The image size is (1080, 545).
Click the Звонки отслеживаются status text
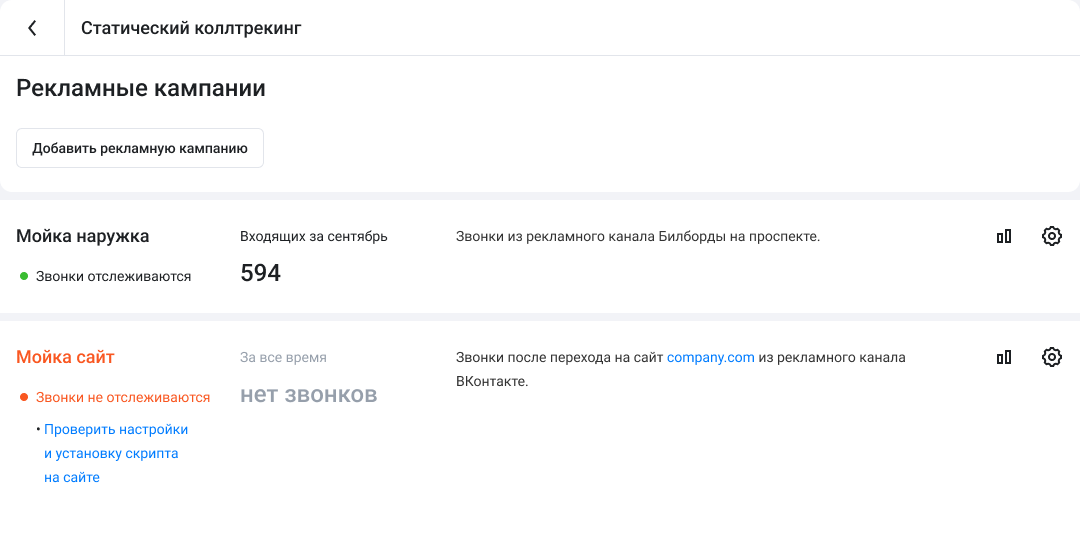click(113, 276)
